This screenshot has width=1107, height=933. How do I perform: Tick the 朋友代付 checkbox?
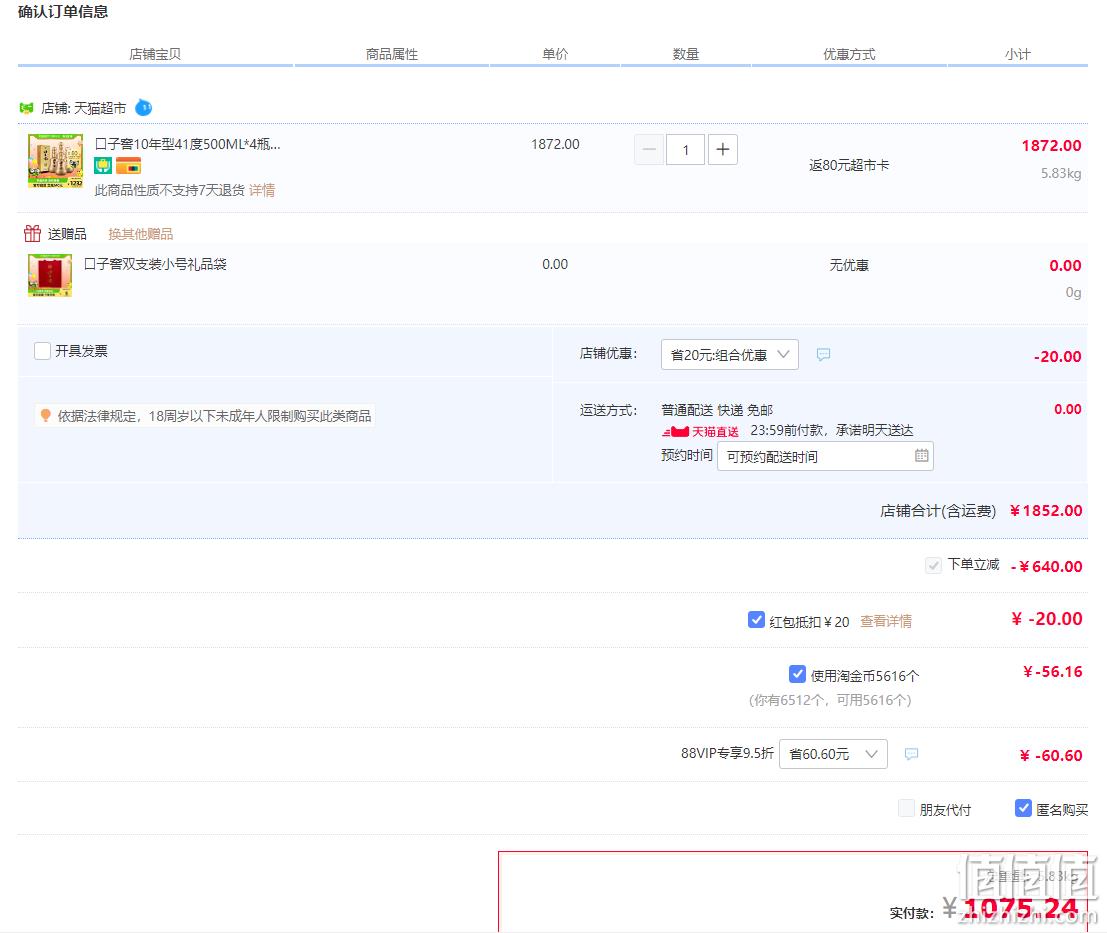pyautogui.click(x=906, y=808)
